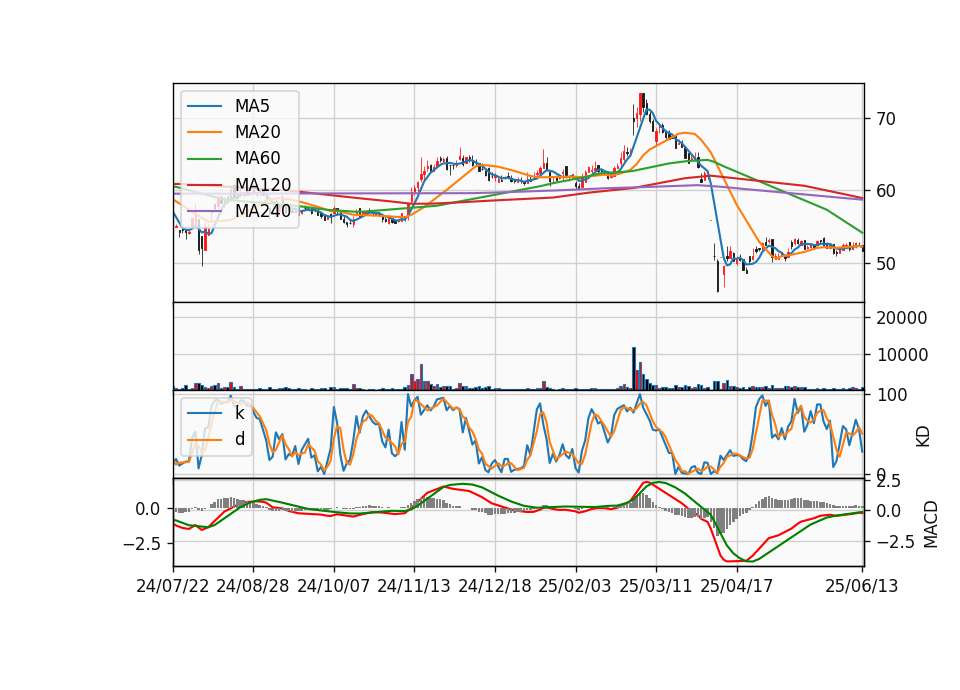This screenshot has width=960, height=690.
Task: Click the MA20 legend label
Action: pos(257,132)
